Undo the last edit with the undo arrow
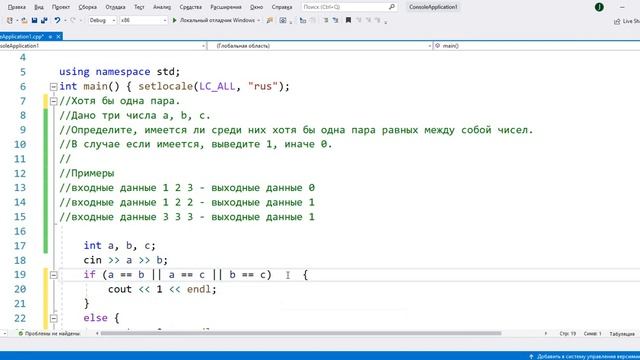Viewport: 640px width, 360px height. pos(57,20)
